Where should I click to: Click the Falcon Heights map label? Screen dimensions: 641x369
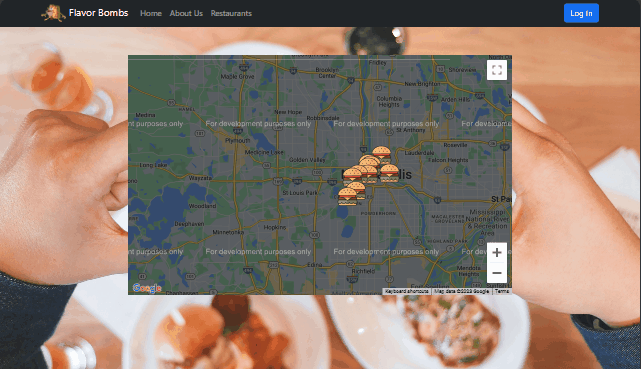point(448,160)
